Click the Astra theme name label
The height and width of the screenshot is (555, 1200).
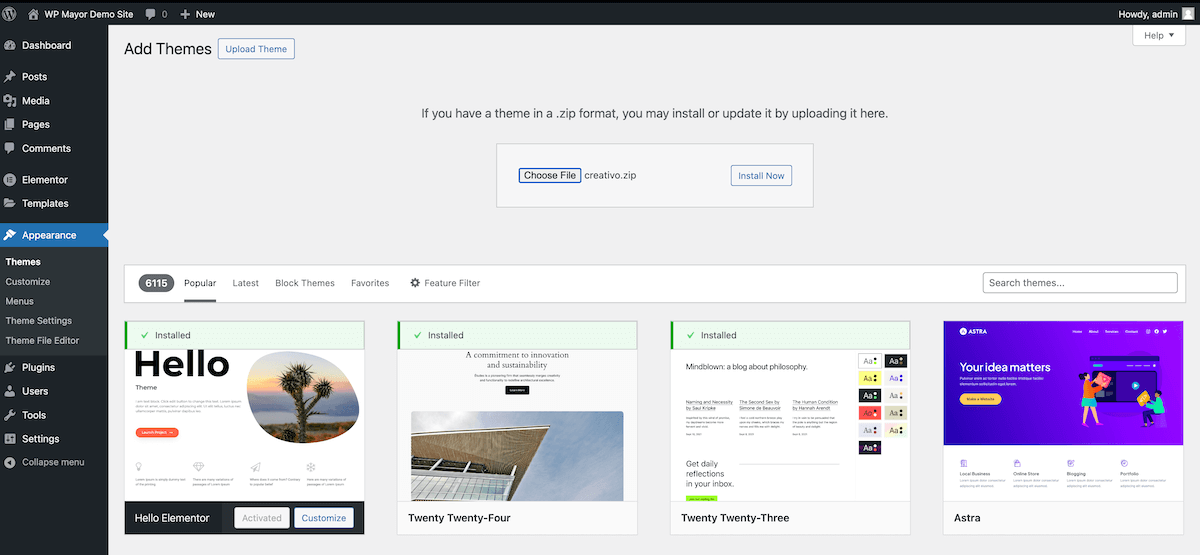click(967, 518)
